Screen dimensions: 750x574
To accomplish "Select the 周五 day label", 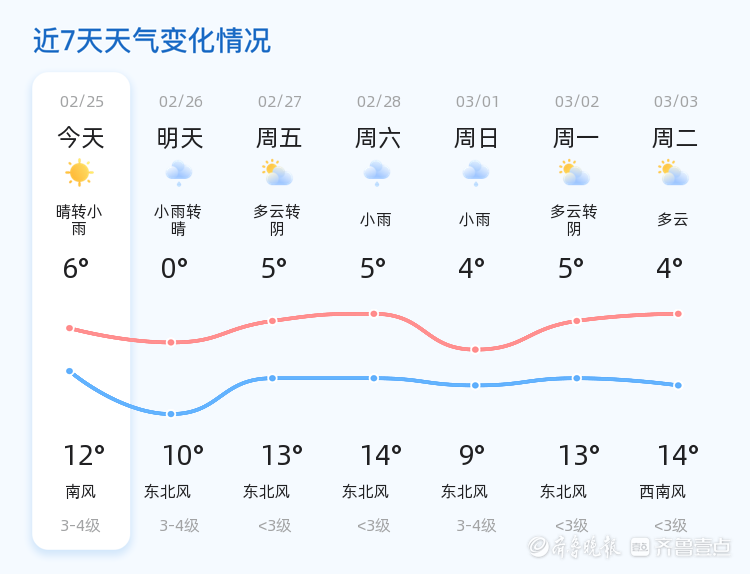I will (x=279, y=138).
